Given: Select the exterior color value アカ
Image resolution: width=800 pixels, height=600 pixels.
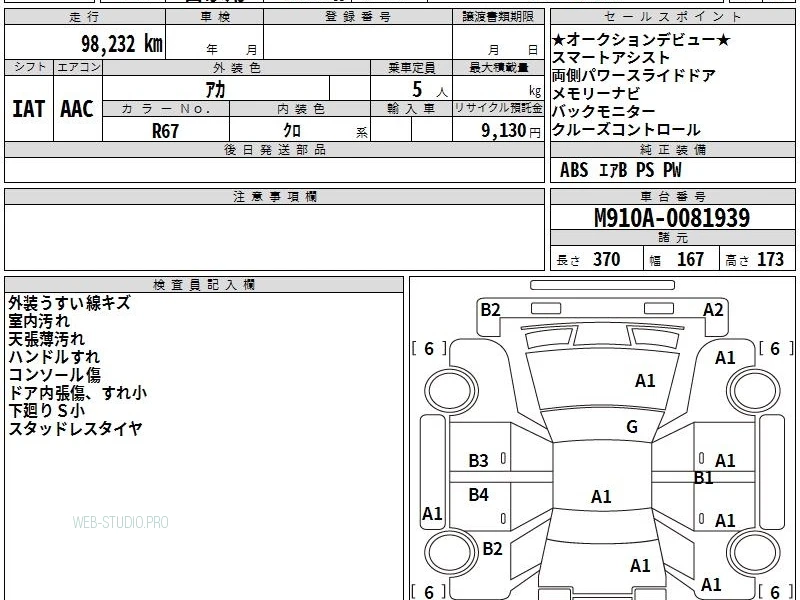Looking at the screenshot, I should [x=215, y=90].
